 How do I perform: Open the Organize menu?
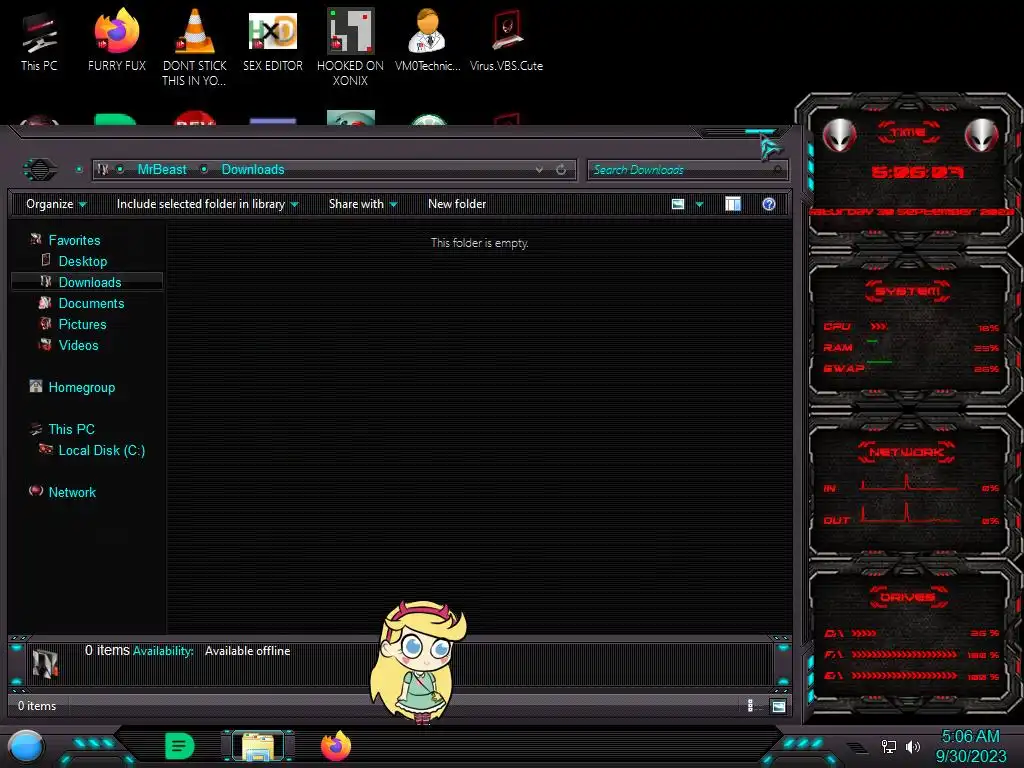coord(56,204)
